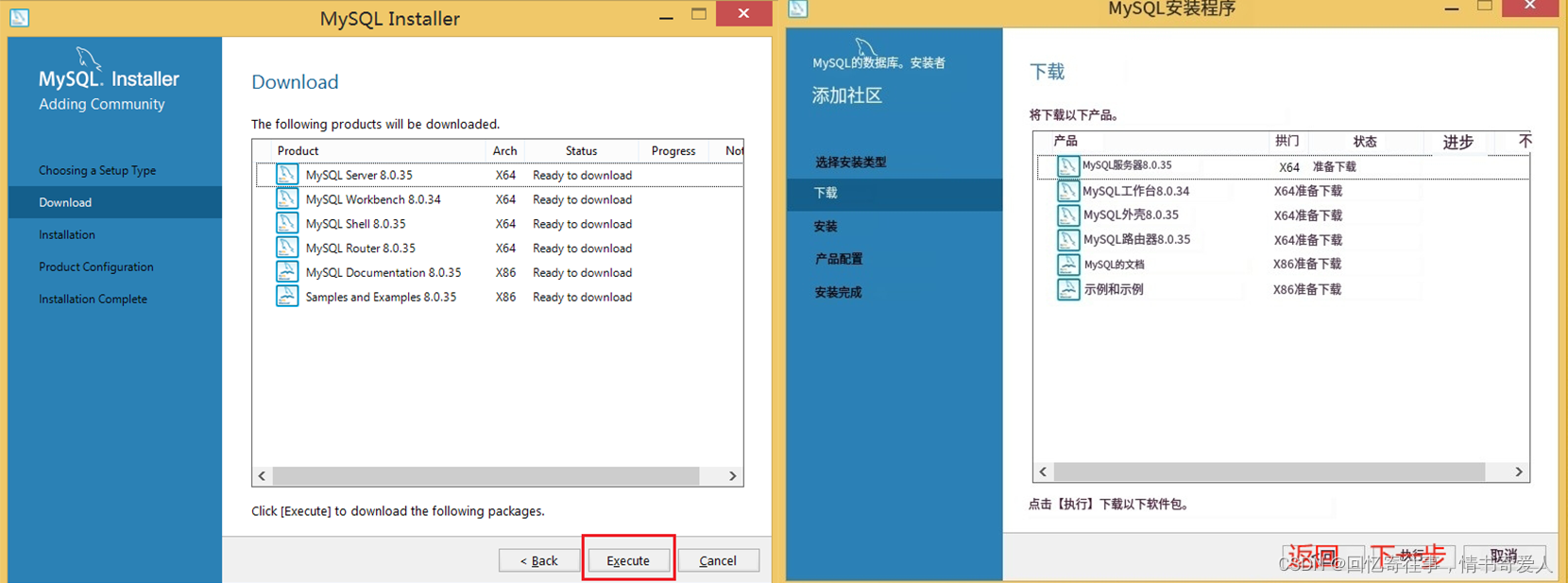Click the X86 arch cell of MySQL Documentation
Screen dimensions: 1568x583
point(505,272)
